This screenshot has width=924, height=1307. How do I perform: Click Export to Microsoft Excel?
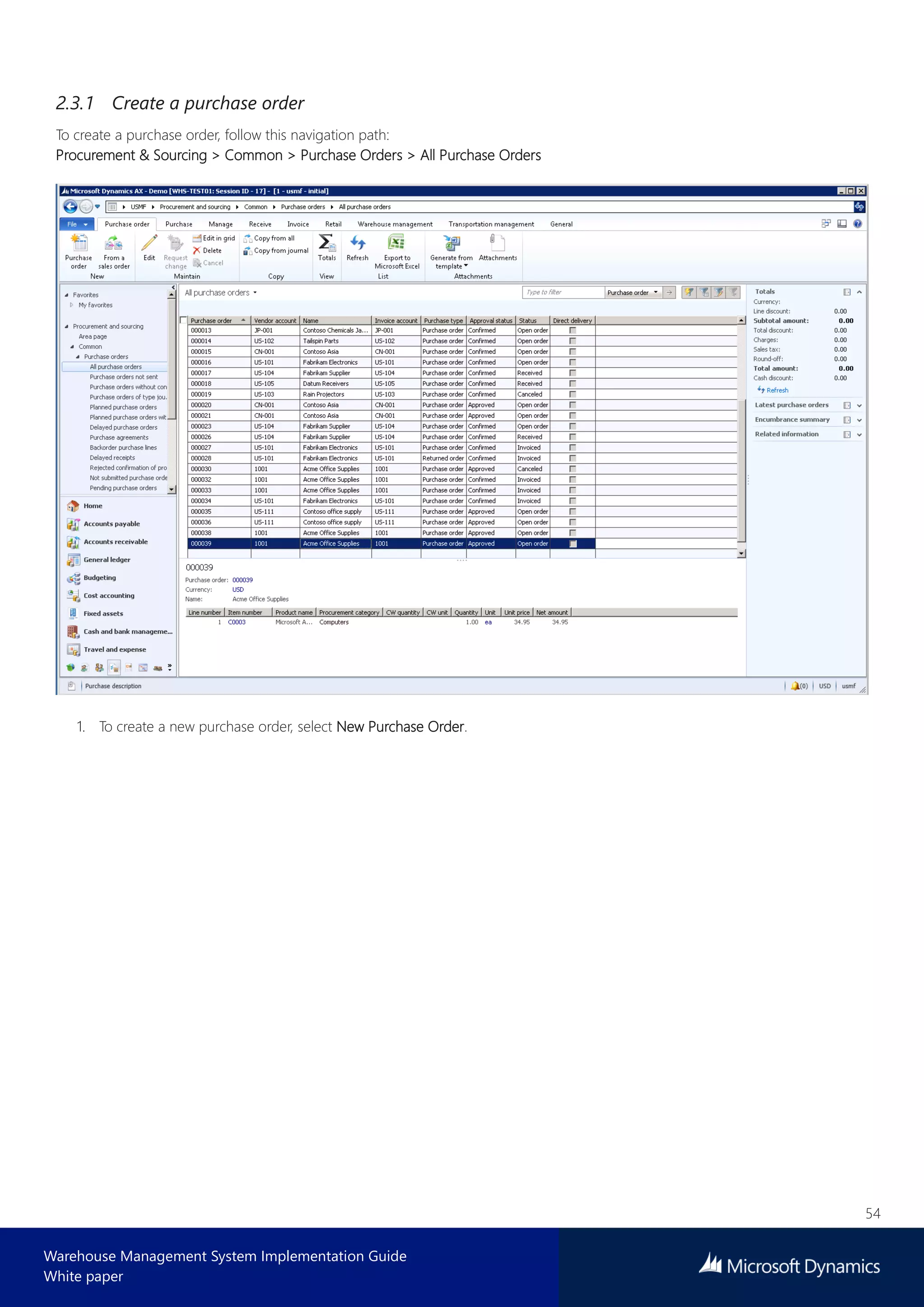click(397, 252)
